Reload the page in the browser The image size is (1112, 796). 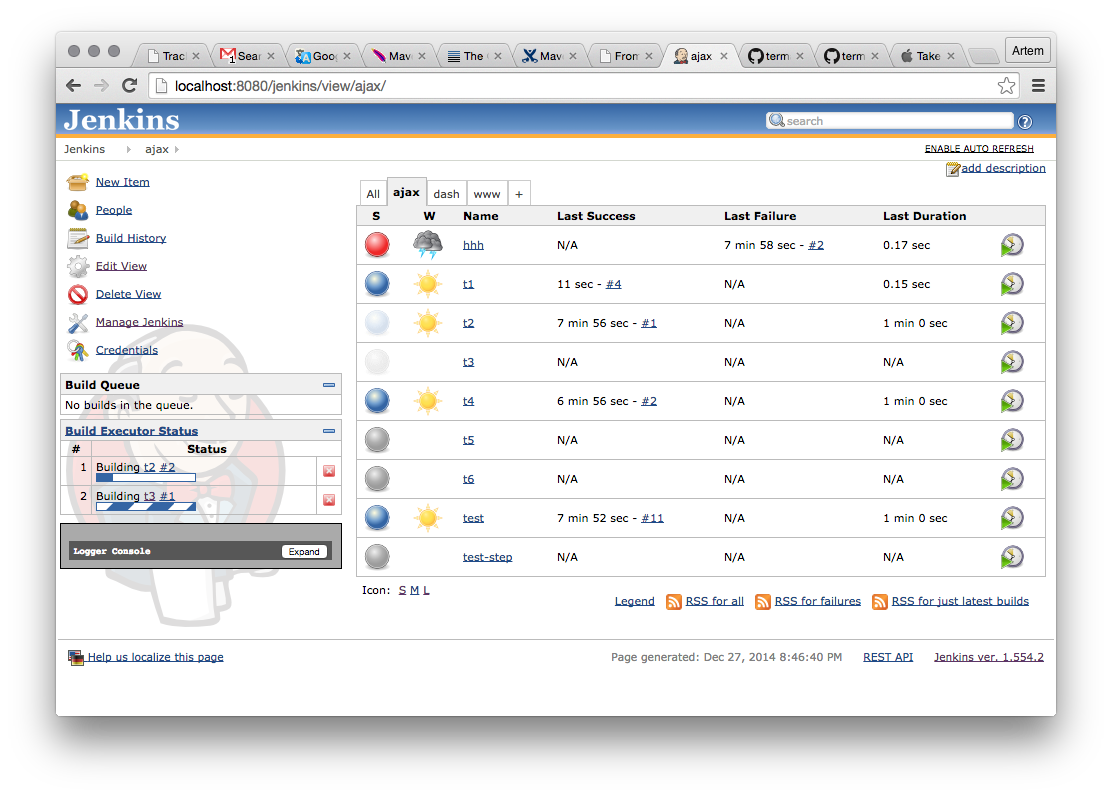[x=129, y=86]
